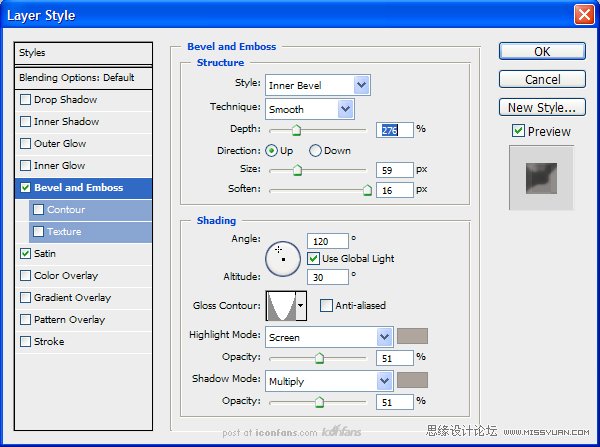600x447 pixels.
Task: Open the Gloss Contour picker arrow
Action: coord(301,305)
